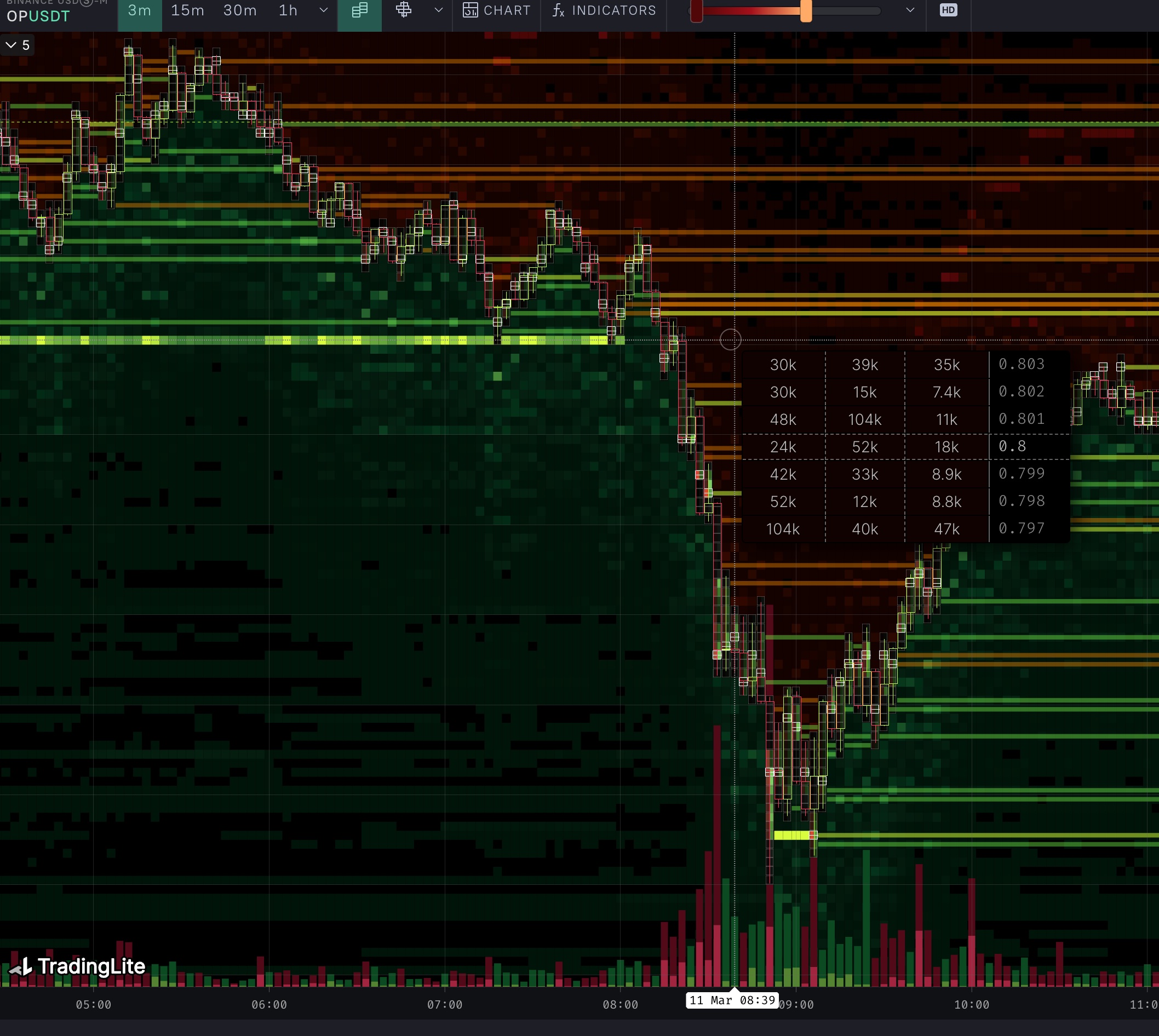The height and width of the screenshot is (1036, 1159).
Task: Click the fx function icon
Action: click(x=559, y=10)
